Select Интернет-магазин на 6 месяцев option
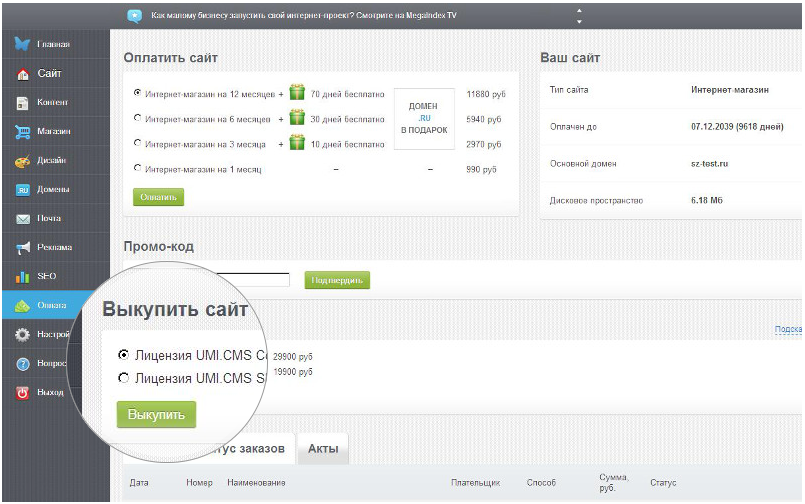Viewport: 805px width, 504px height. pos(137,118)
